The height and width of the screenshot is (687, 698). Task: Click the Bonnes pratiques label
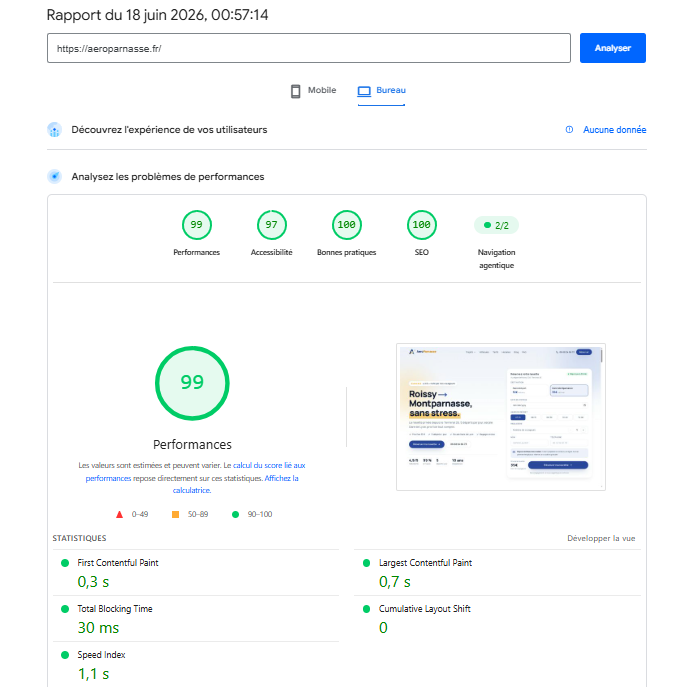click(x=346, y=252)
